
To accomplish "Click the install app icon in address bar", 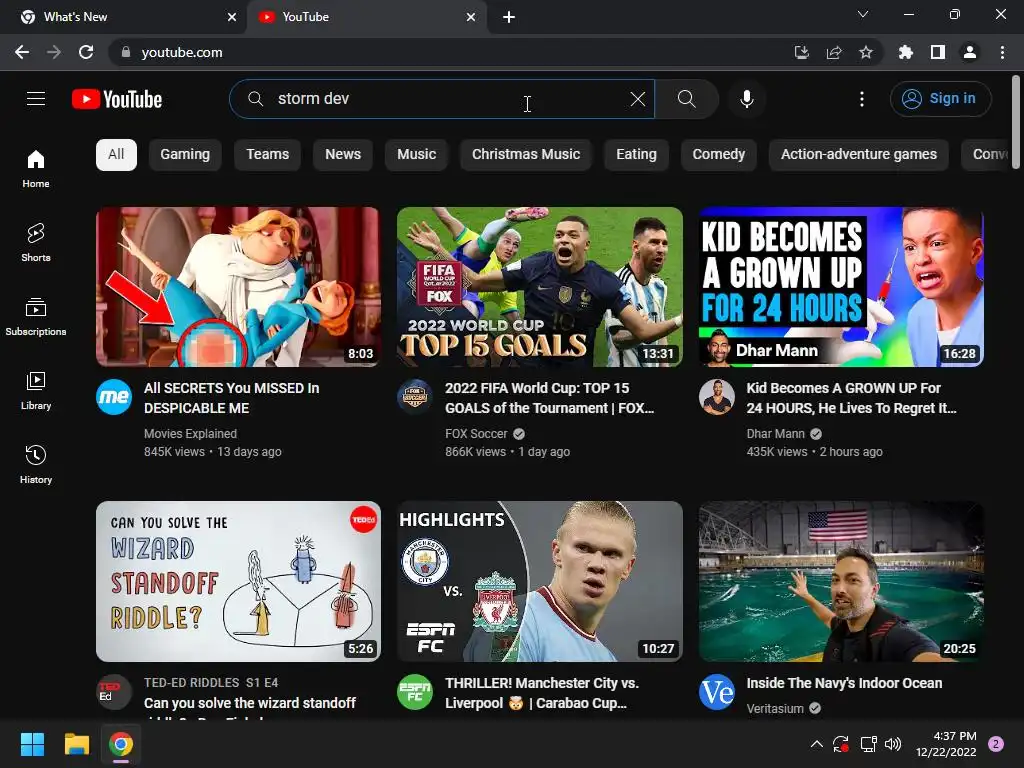I will tap(801, 52).
